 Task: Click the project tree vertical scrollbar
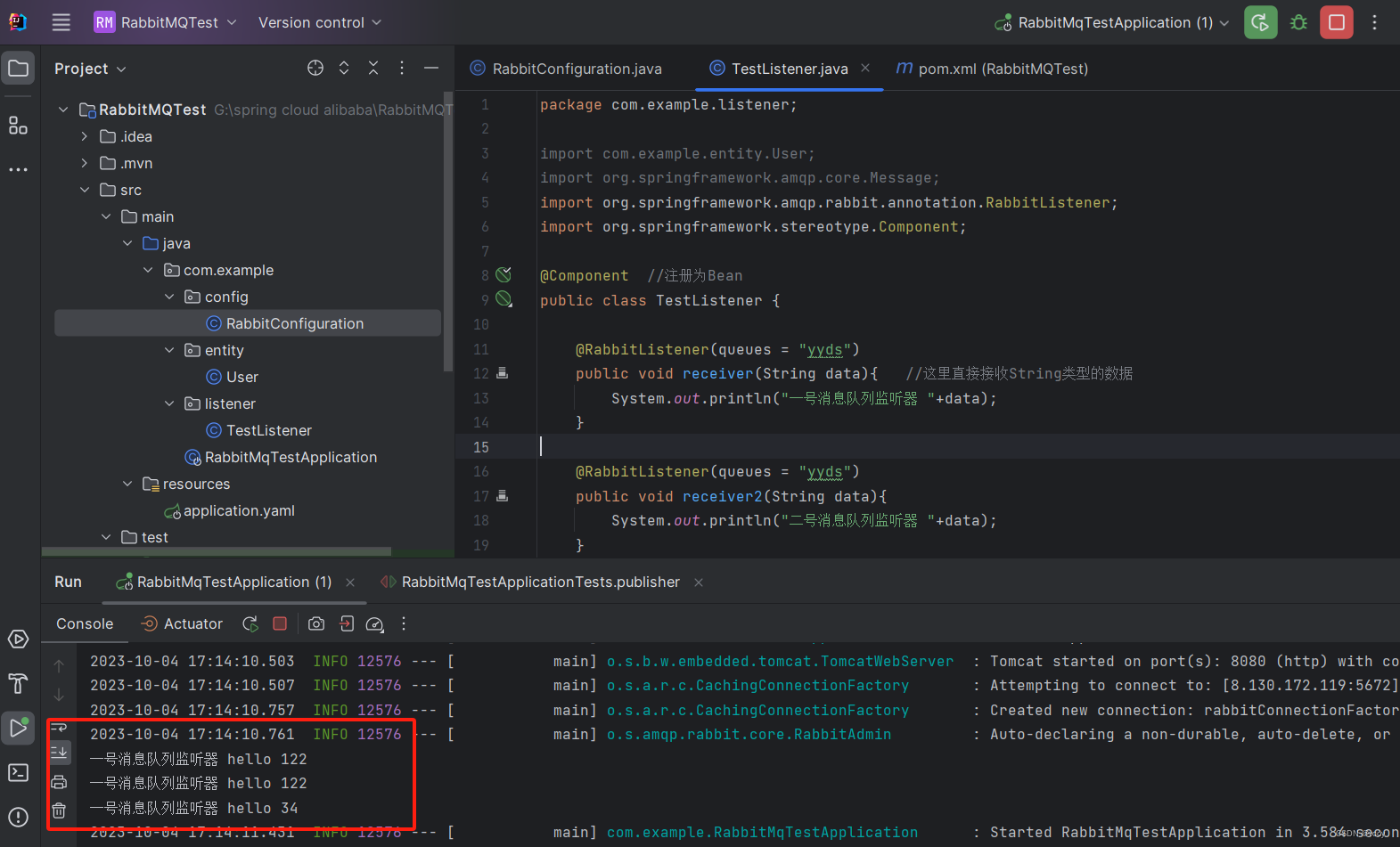click(448, 232)
